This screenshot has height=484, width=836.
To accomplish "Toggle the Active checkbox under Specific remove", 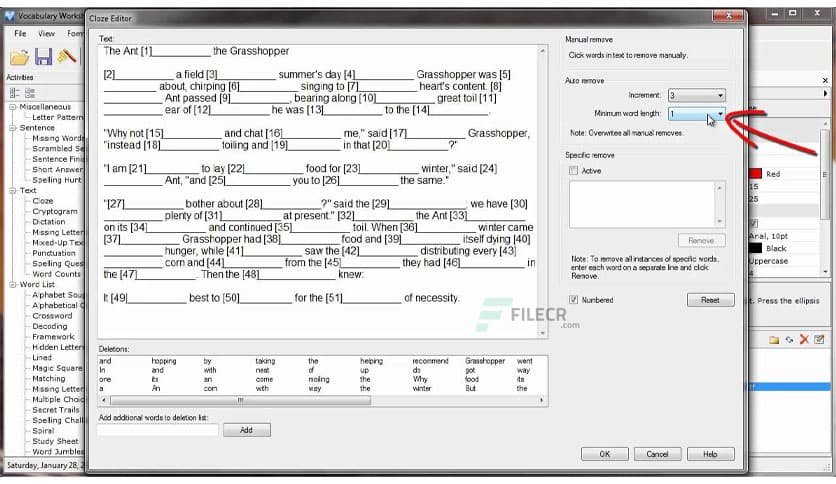I will 574,171.
